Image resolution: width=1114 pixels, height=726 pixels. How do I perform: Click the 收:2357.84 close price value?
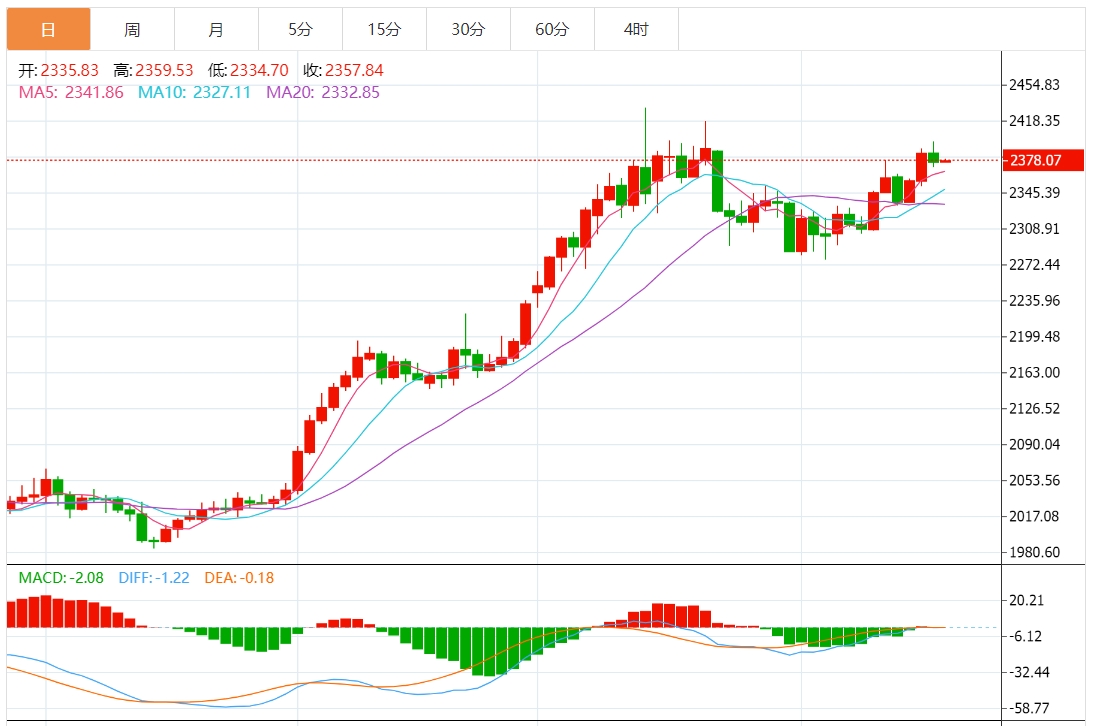[343, 70]
